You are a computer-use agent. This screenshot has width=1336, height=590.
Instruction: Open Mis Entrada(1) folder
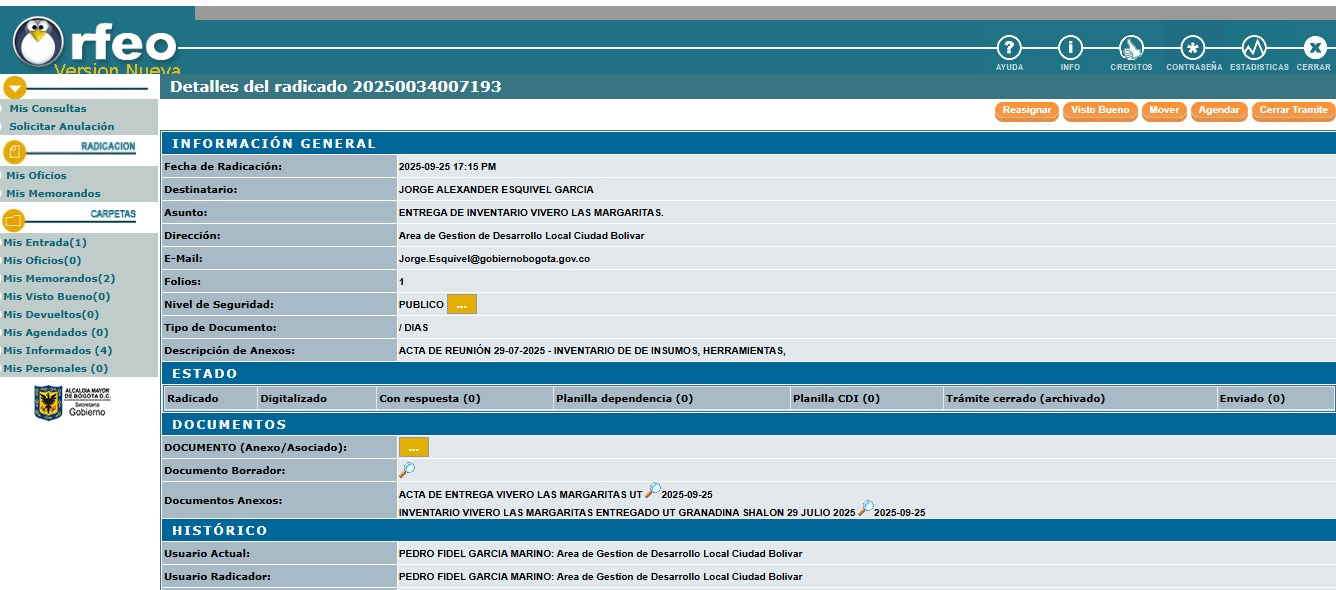coord(45,243)
